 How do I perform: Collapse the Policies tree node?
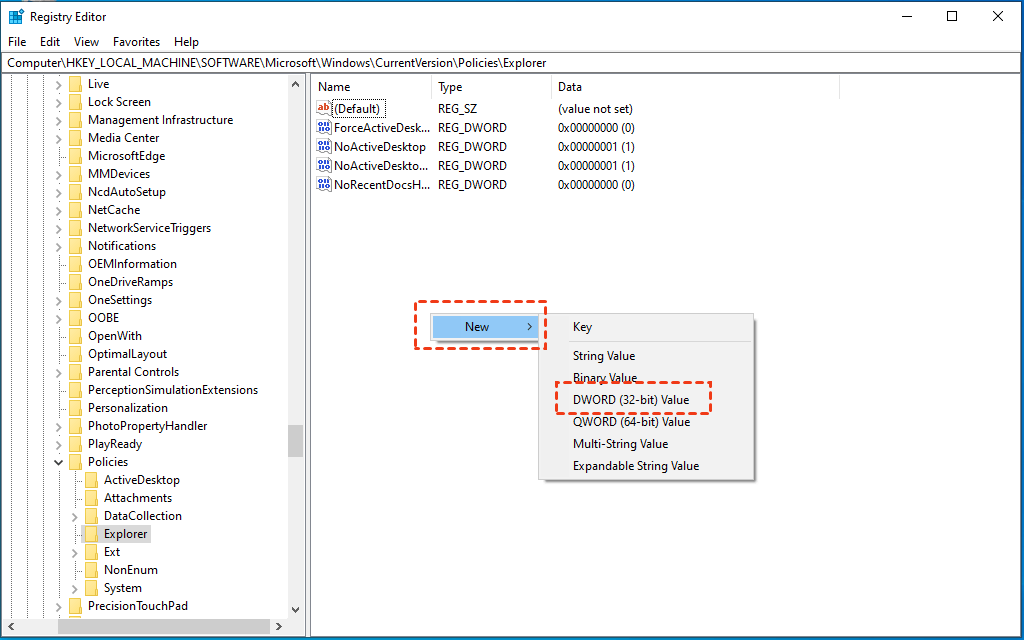59,462
